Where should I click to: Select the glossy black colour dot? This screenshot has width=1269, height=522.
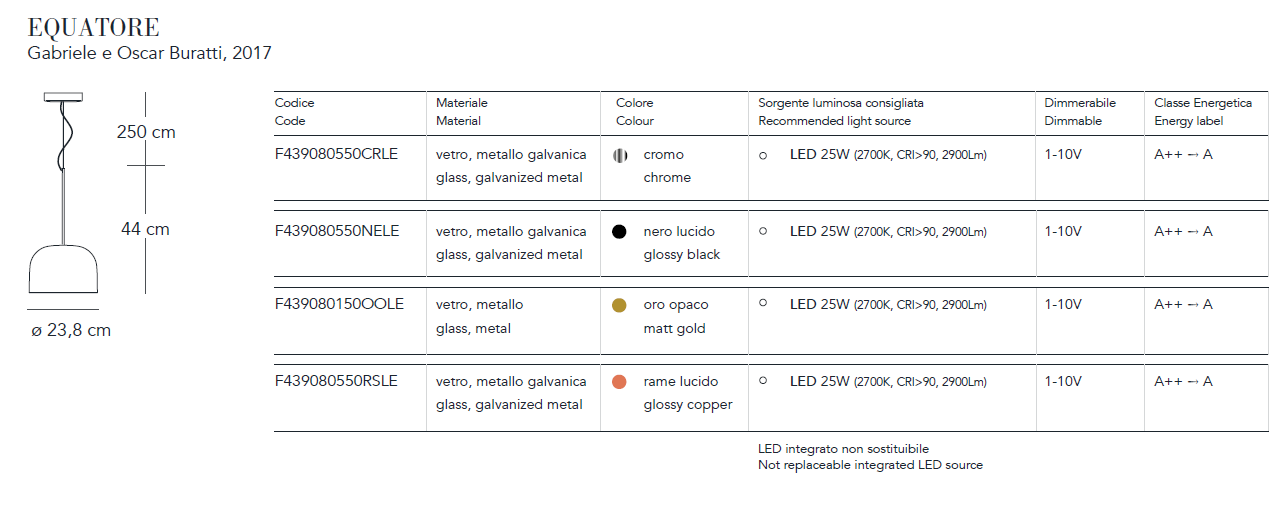tap(619, 232)
